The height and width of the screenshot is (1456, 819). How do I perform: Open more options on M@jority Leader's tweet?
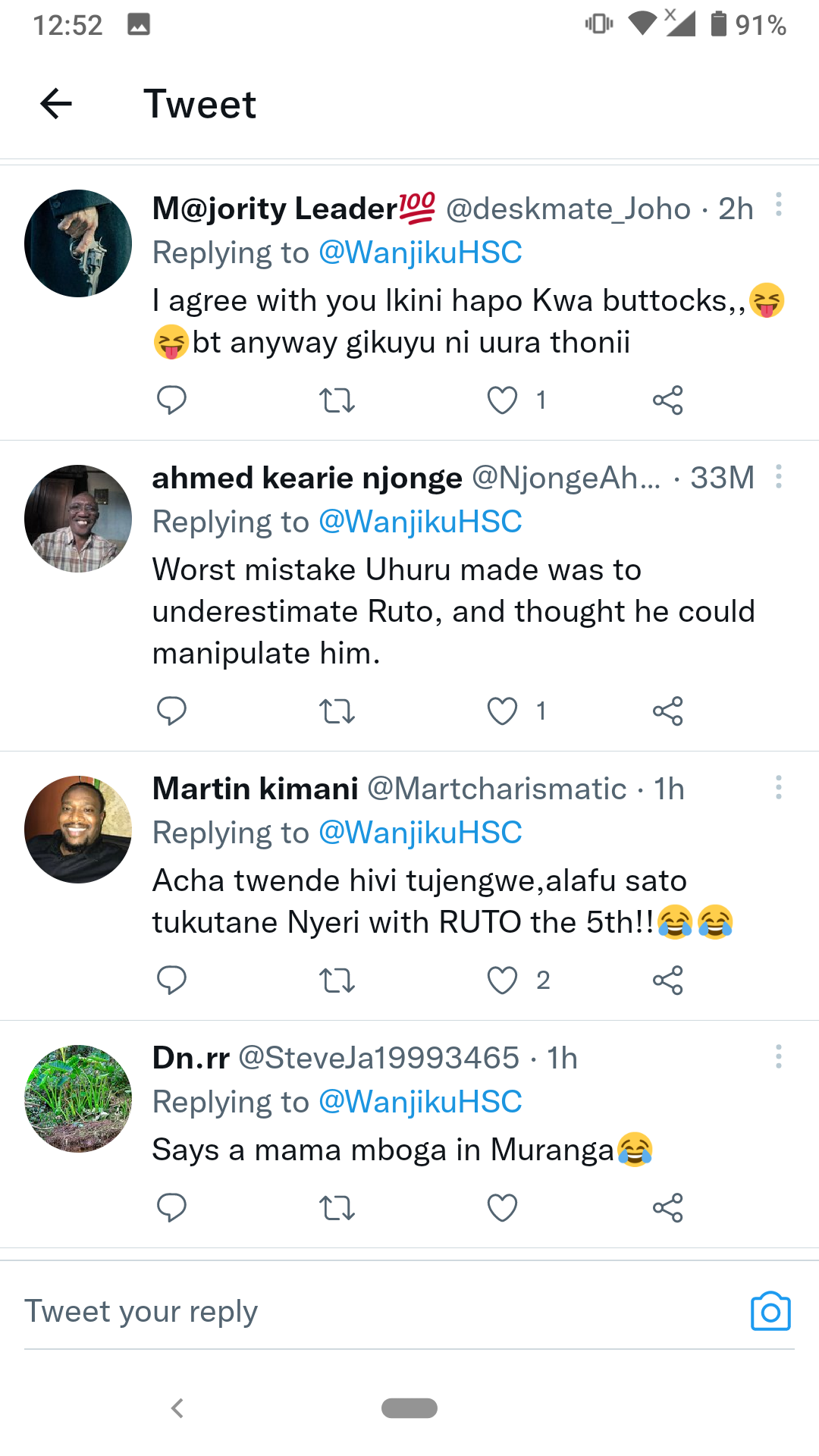779,205
